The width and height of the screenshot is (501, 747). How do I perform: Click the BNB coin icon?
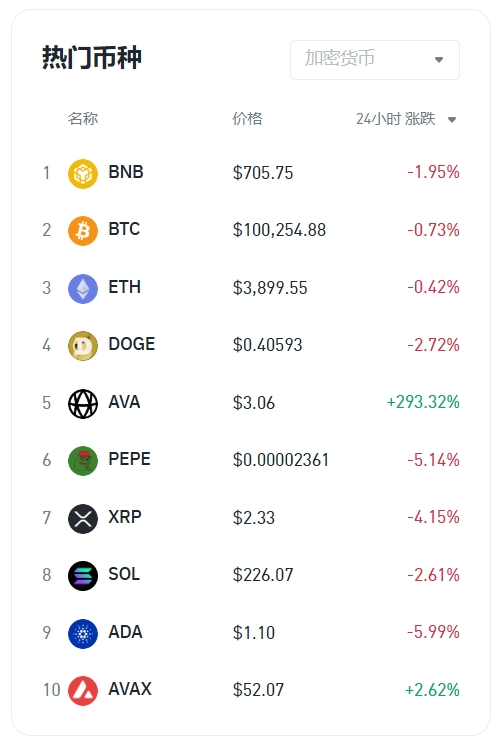coord(83,174)
